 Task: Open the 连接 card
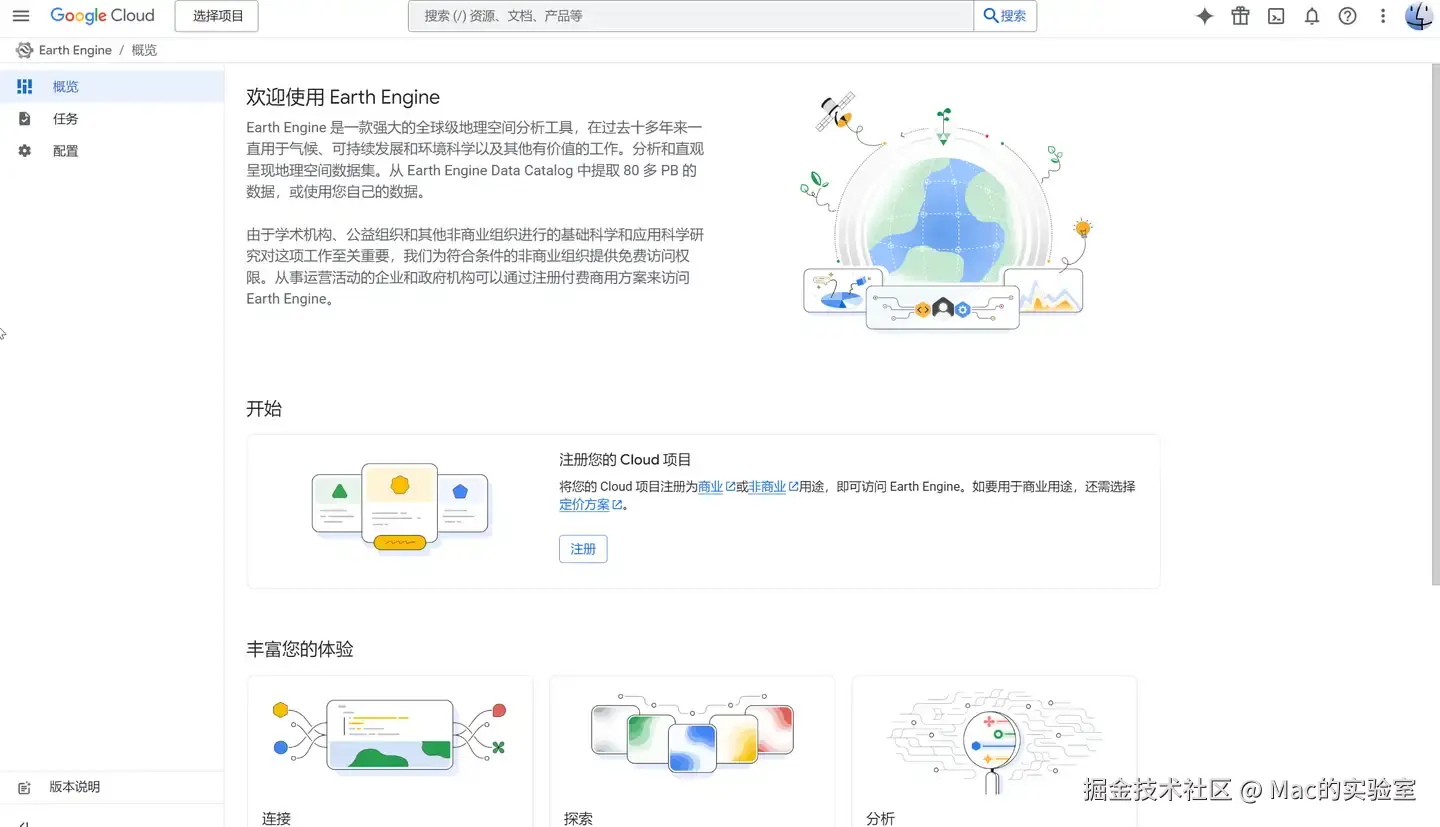tap(390, 751)
